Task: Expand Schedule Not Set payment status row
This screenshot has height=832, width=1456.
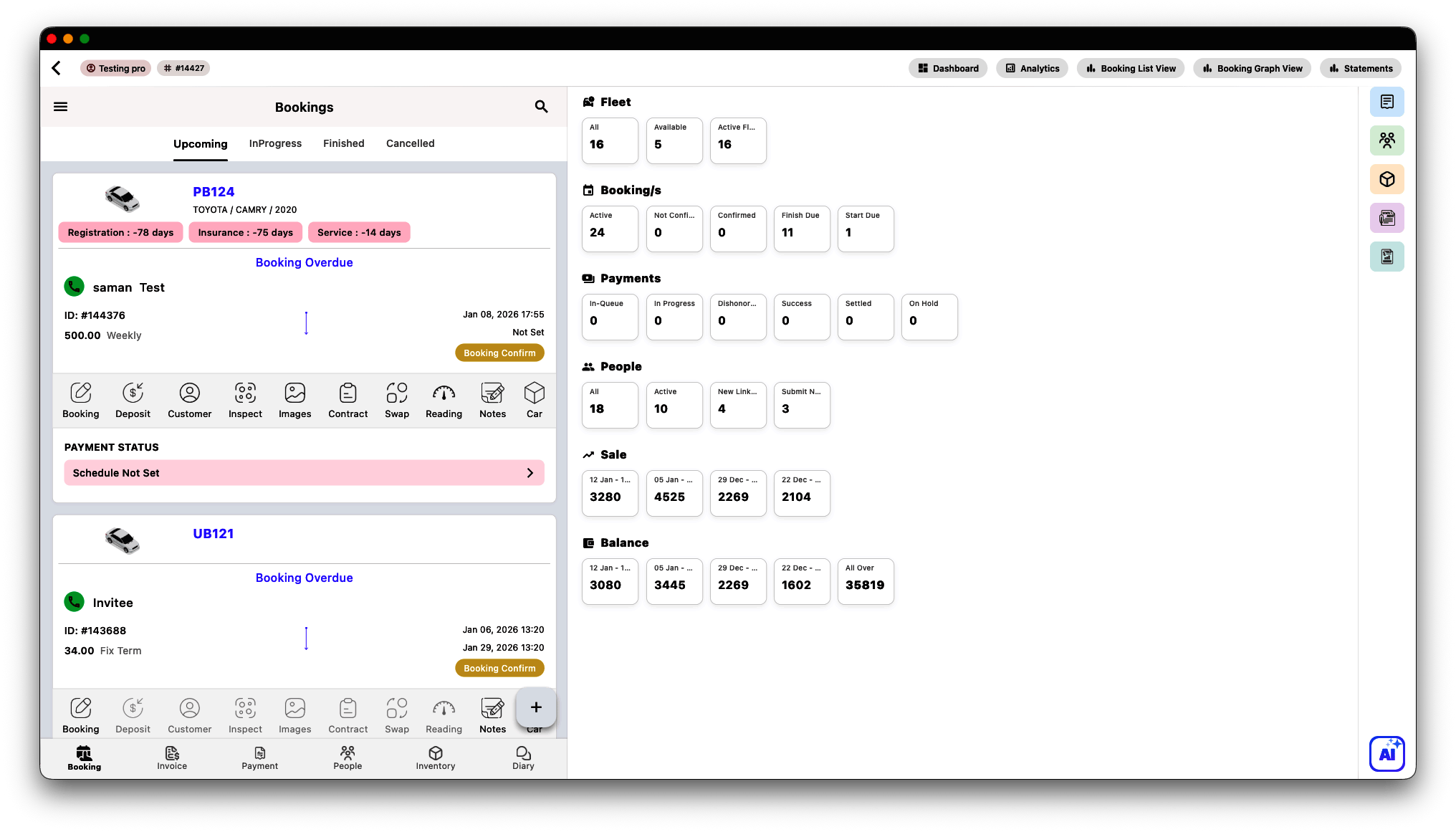Action: tap(304, 473)
